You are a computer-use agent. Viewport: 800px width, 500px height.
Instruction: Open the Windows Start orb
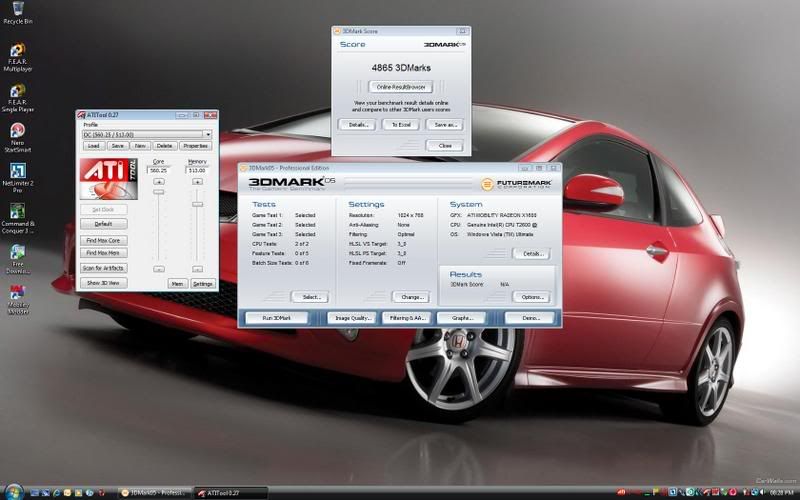[14, 492]
